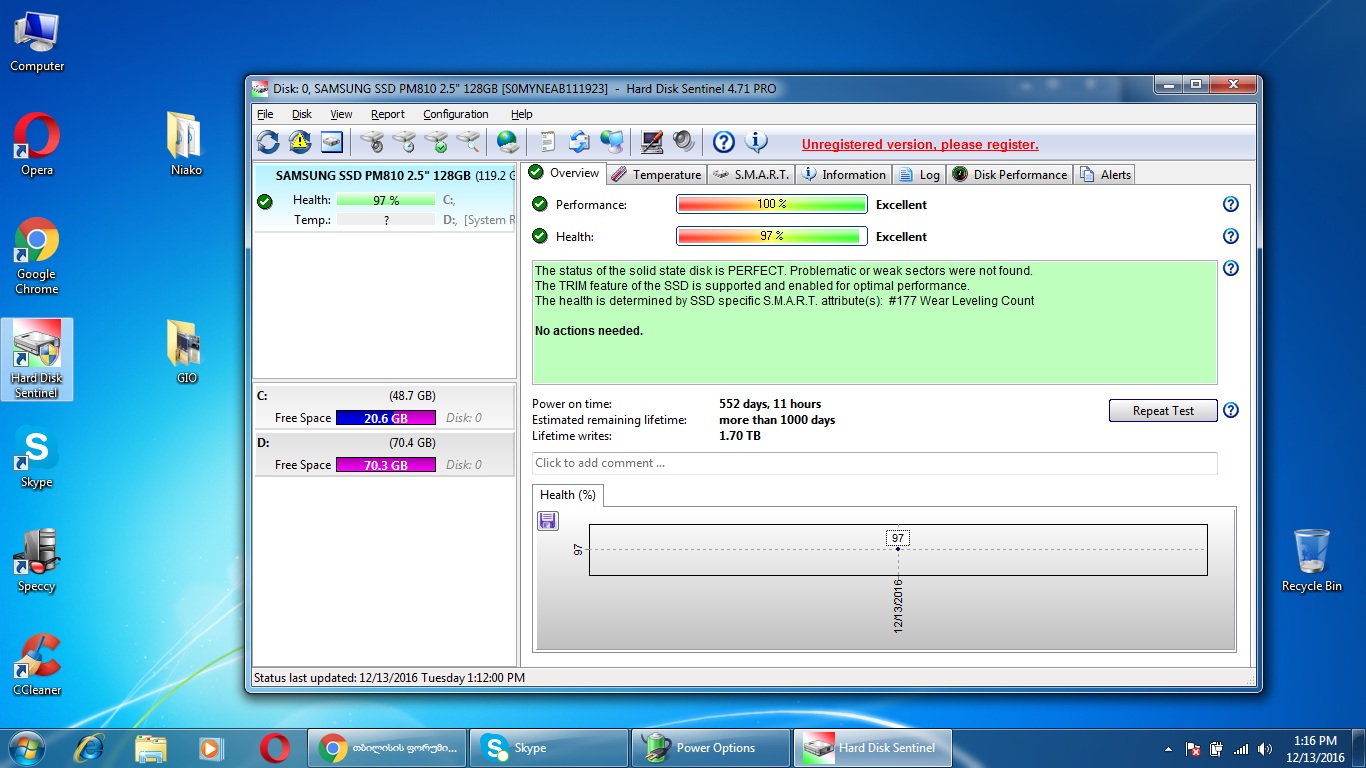Viewport: 1366px width, 768px height.
Task: Click the Repeat Test button
Action: [x=1163, y=410]
